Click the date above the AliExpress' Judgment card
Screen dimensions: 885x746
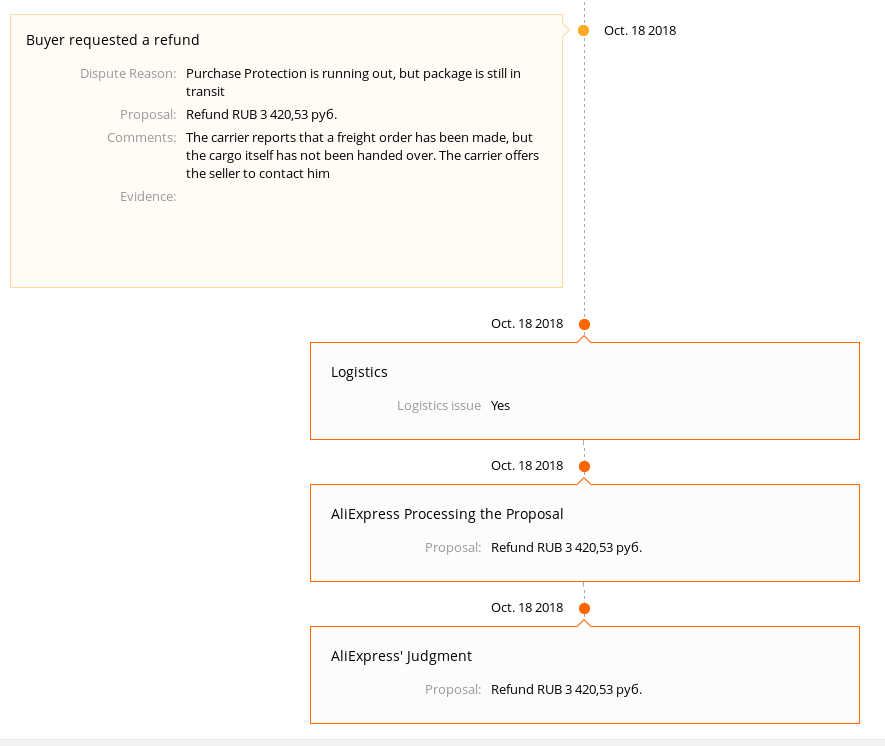point(527,608)
